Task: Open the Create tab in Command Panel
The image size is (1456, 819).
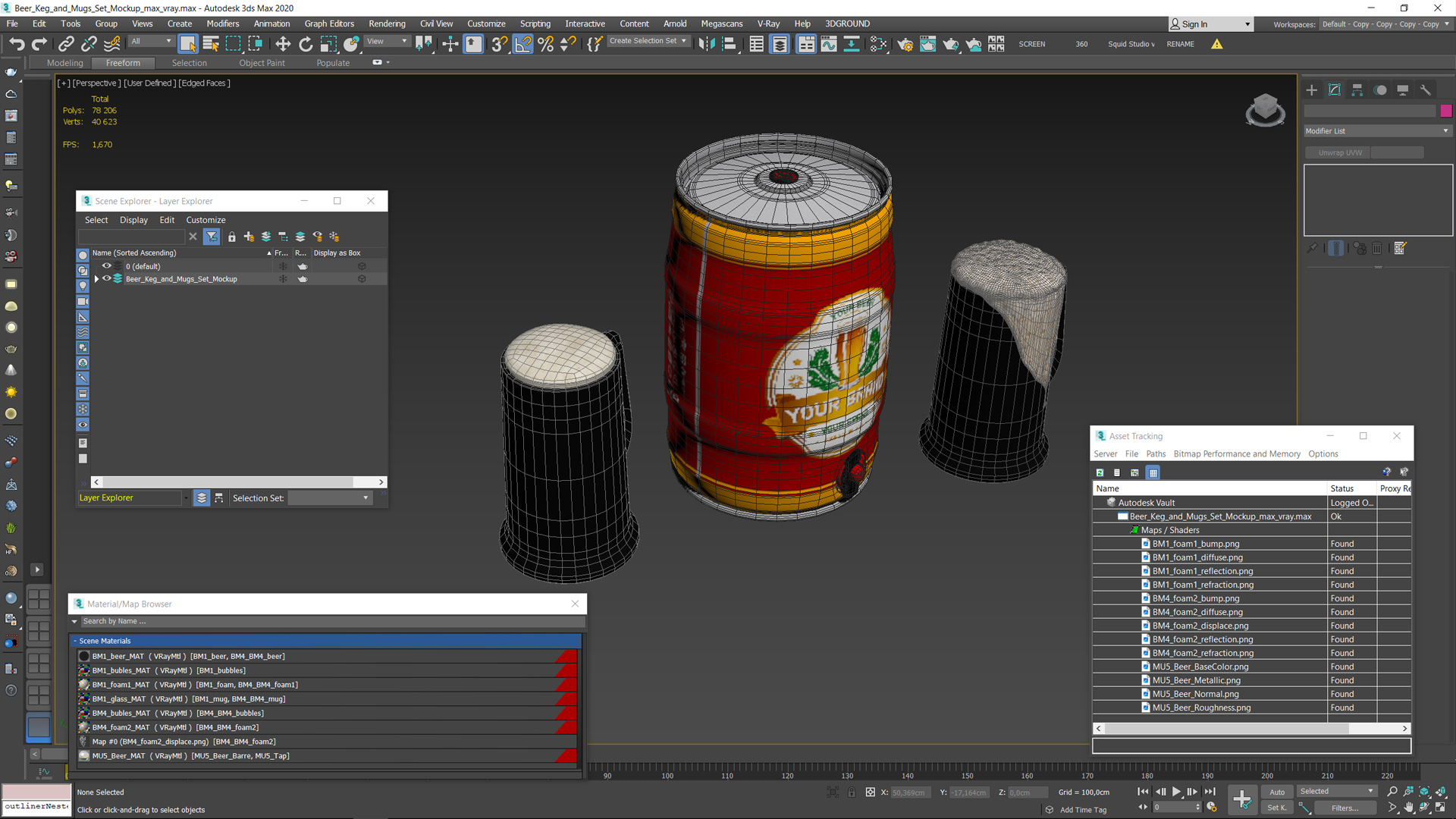Action: tap(1312, 90)
